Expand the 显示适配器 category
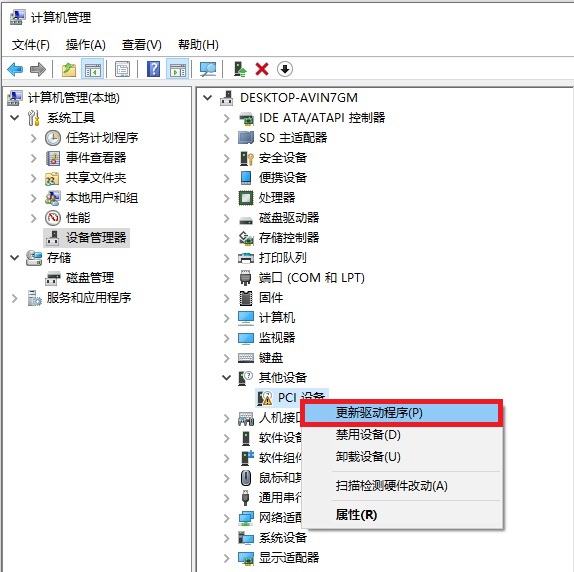This screenshot has height=572, width=574. click(x=227, y=558)
